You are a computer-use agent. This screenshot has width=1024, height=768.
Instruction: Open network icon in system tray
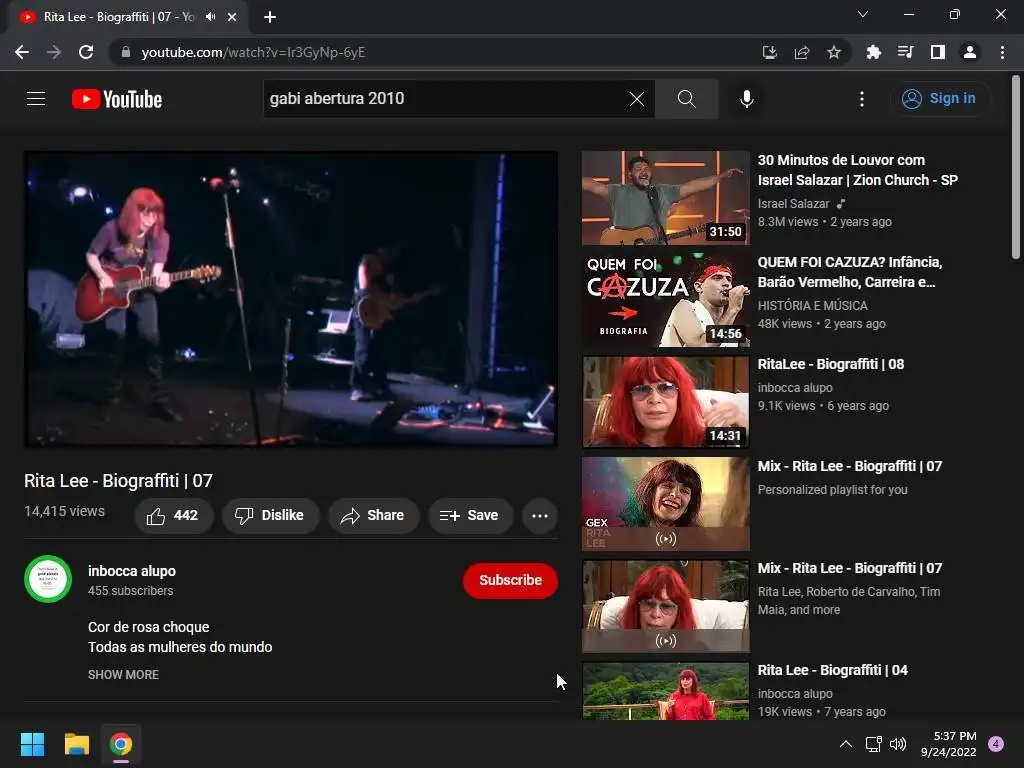[873, 744]
